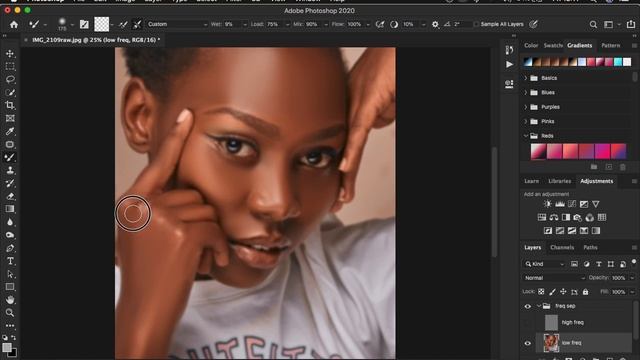Delete gradient using trash icon
The width and height of the screenshot is (640, 360).
pyautogui.click(x=622, y=167)
